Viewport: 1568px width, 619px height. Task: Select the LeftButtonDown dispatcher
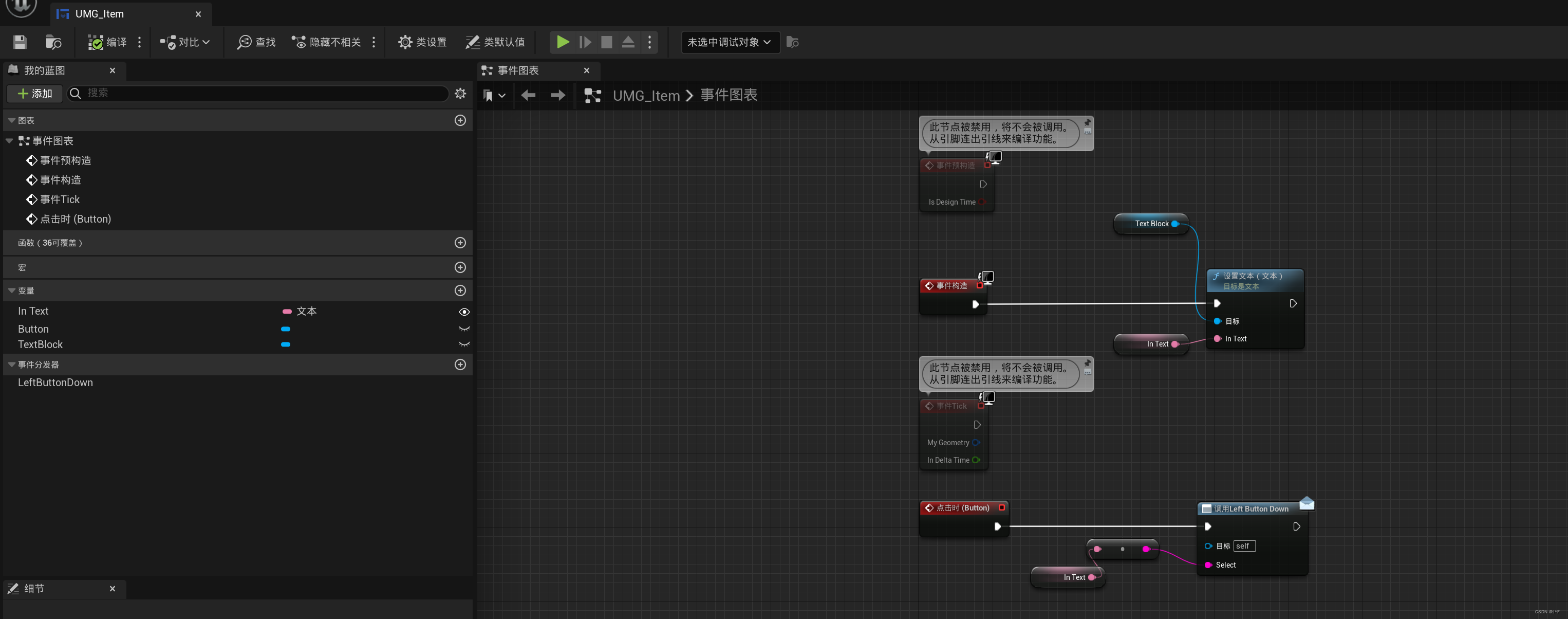(55, 383)
